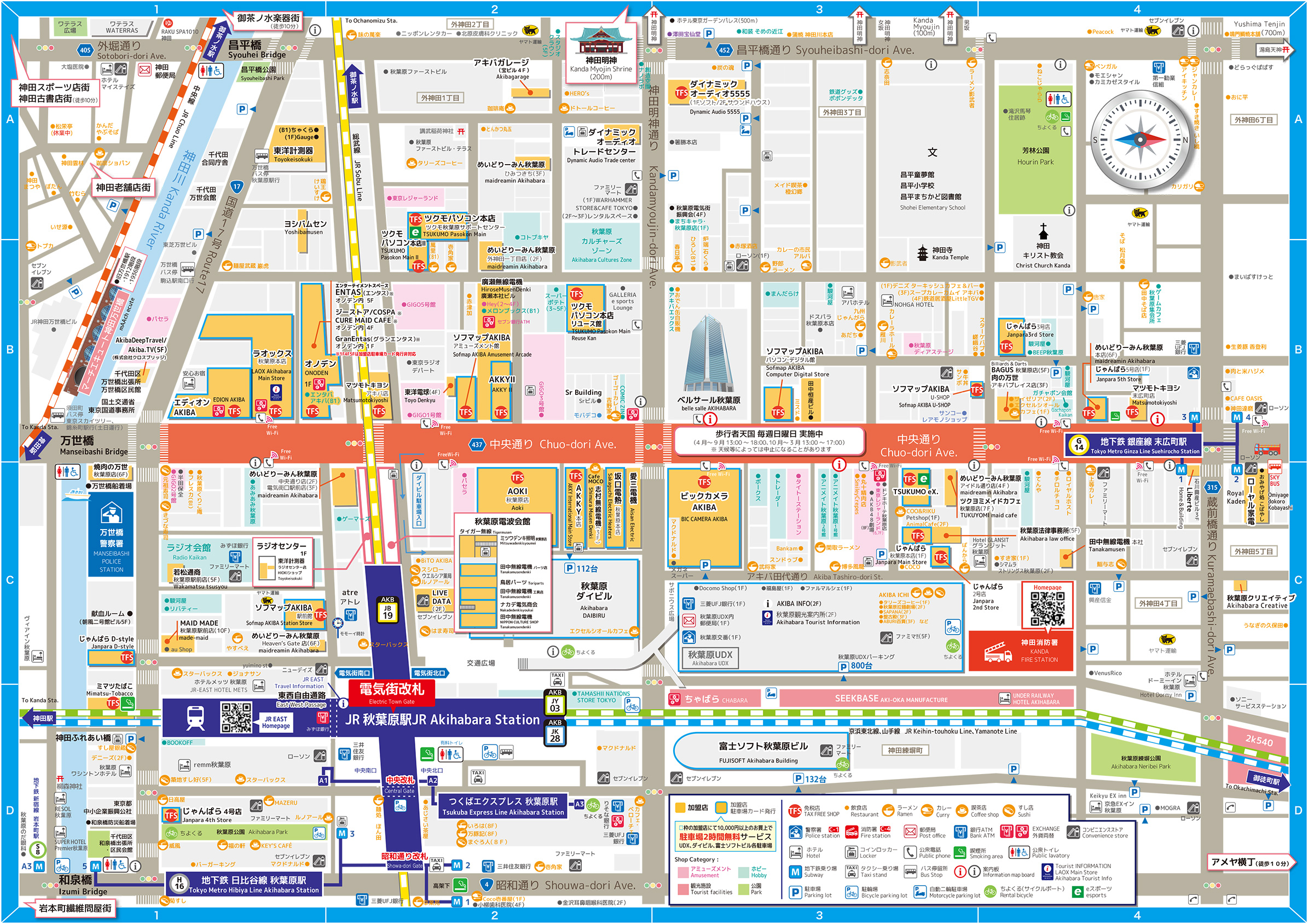Click the compass rose graphic
The height and width of the screenshot is (924, 1308).
tap(1141, 140)
